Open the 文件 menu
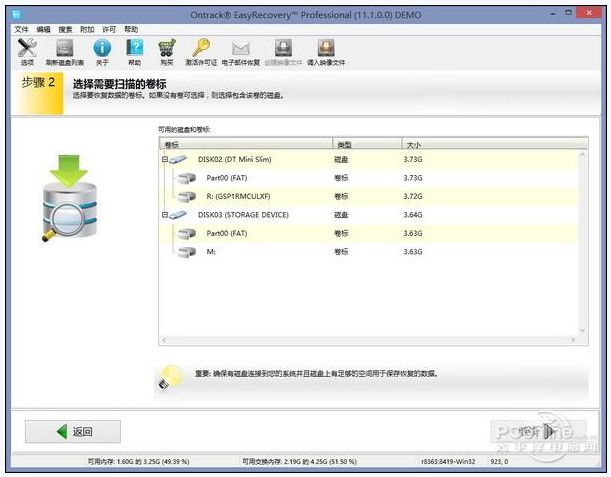Image resolution: width=611 pixels, height=477 pixels. (x=21, y=30)
